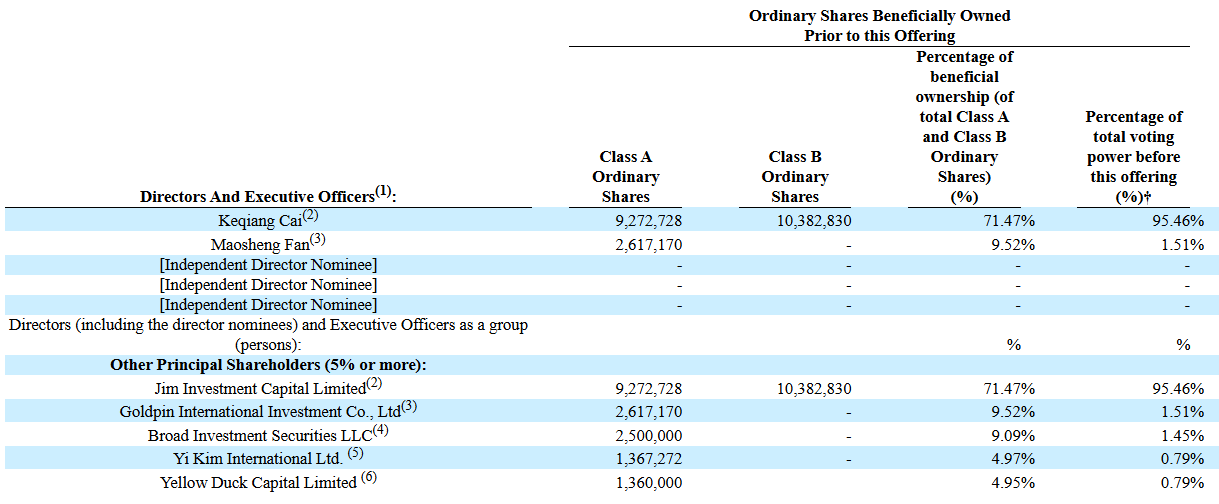Select the Directors and Executive Officers as a group row

[x=268, y=334]
